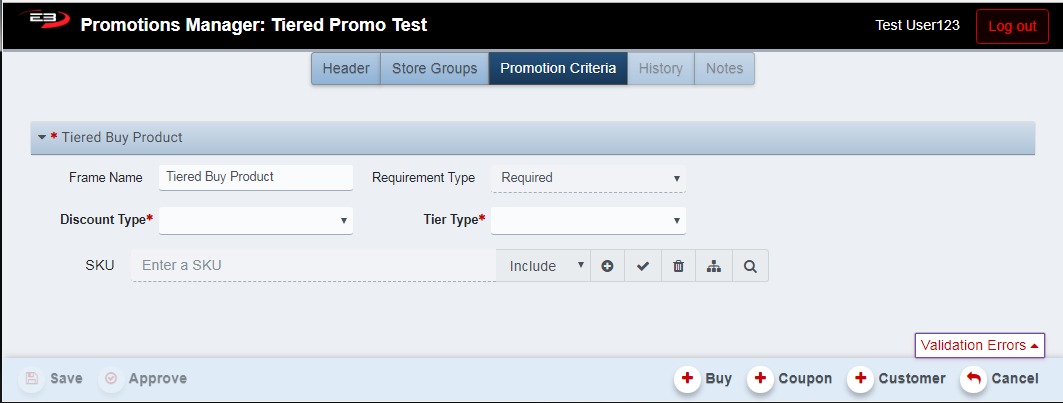The width and height of the screenshot is (1063, 403).
Task: Click the checkmark validate SKU icon
Action: pyautogui.click(x=643, y=266)
